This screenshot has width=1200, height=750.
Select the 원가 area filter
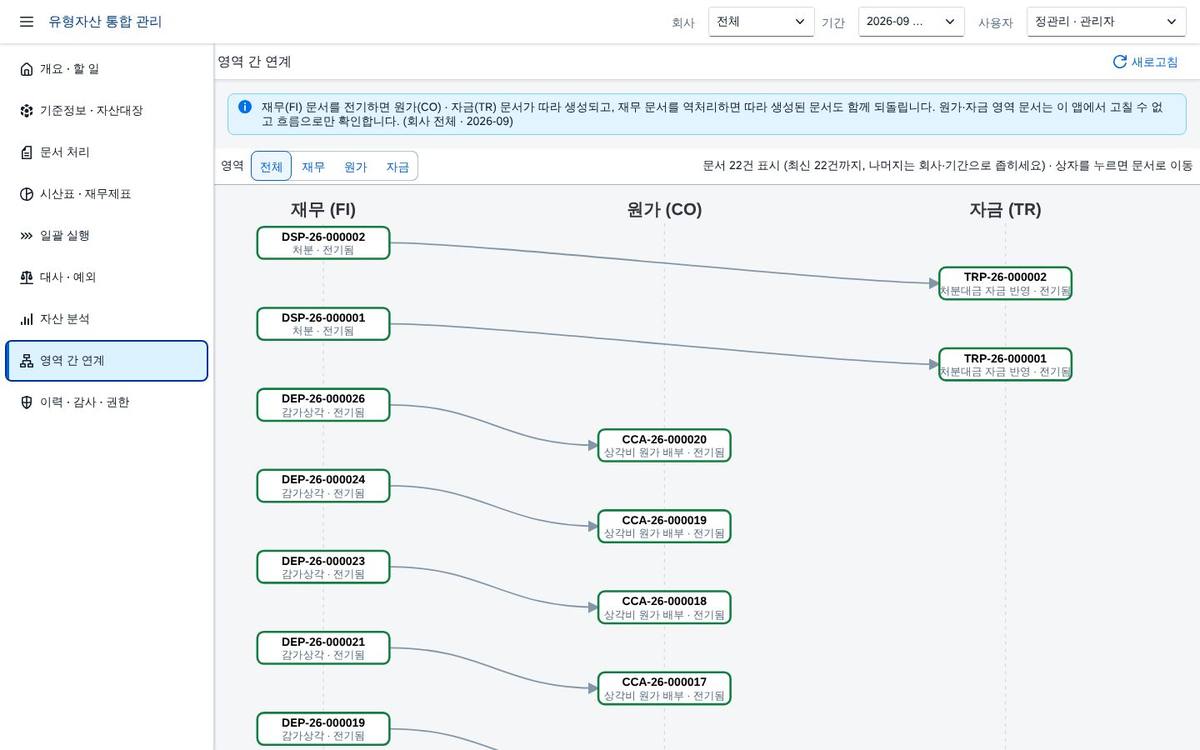(x=355, y=167)
